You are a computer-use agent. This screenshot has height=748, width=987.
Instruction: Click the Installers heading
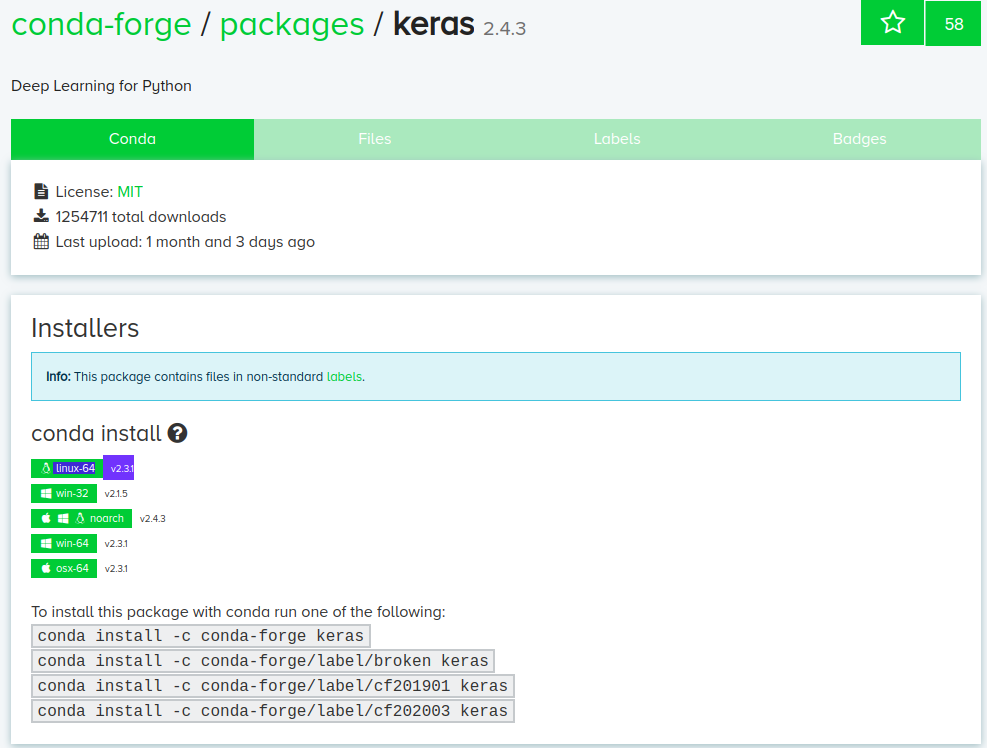pos(85,328)
